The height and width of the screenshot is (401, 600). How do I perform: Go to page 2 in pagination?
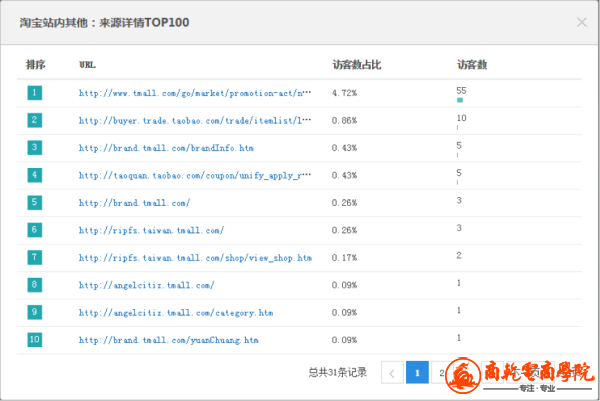(x=442, y=373)
